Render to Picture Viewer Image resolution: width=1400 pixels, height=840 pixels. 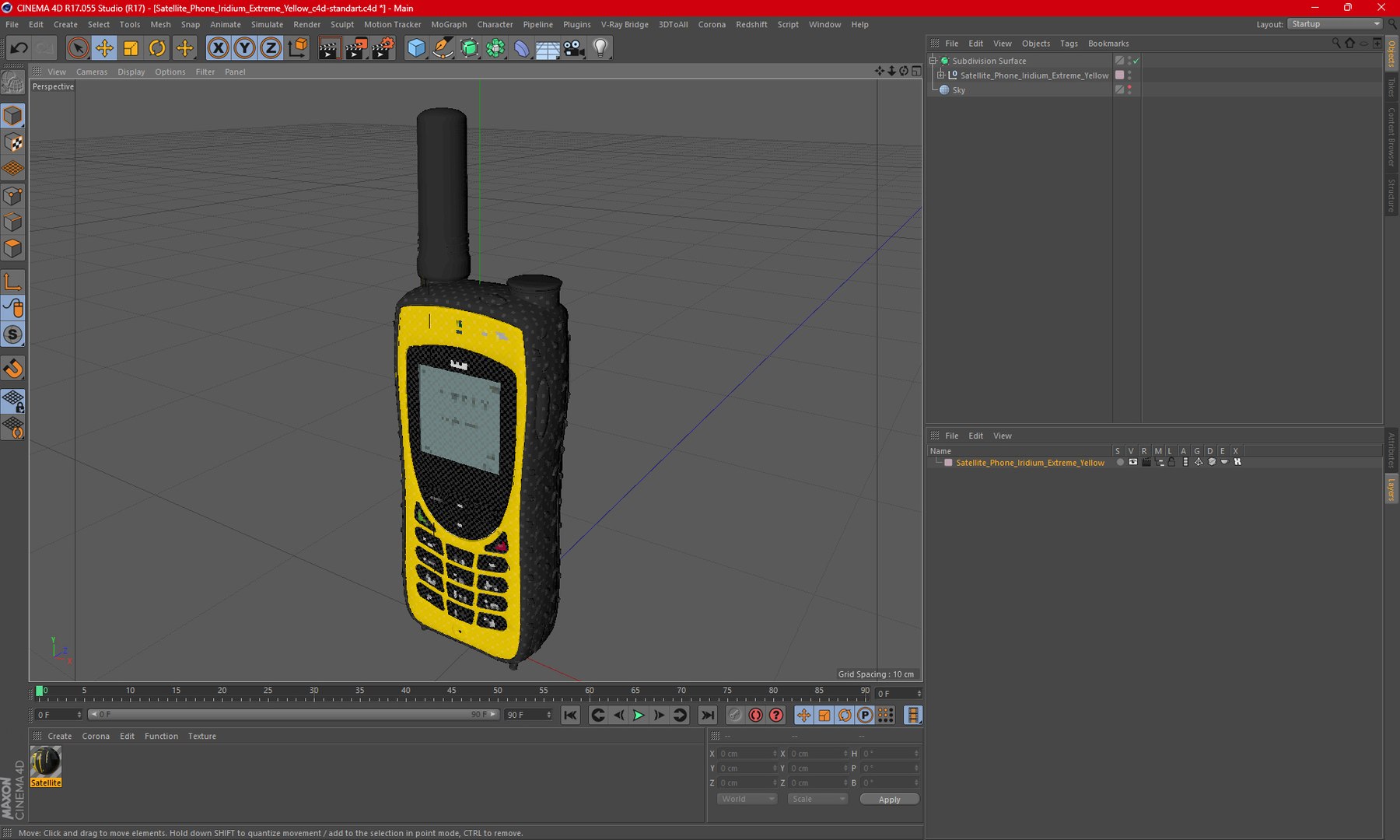[x=355, y=48]
